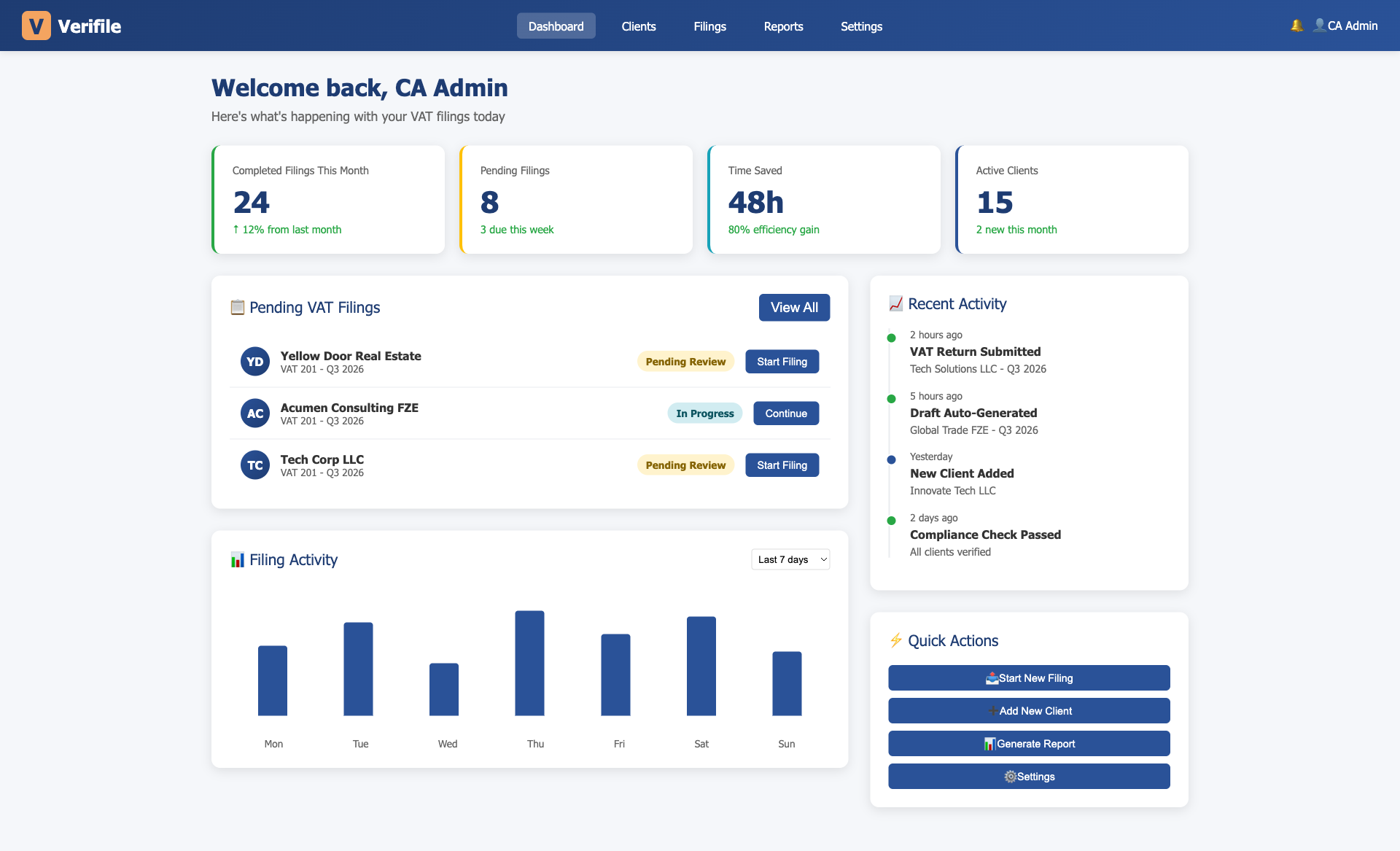Image resolution: width=1400 pixels, height=851 pixels.
Task: Click 'Tech Solutions LLC - Q3 2026' text
Action: [x=978, y=369]
